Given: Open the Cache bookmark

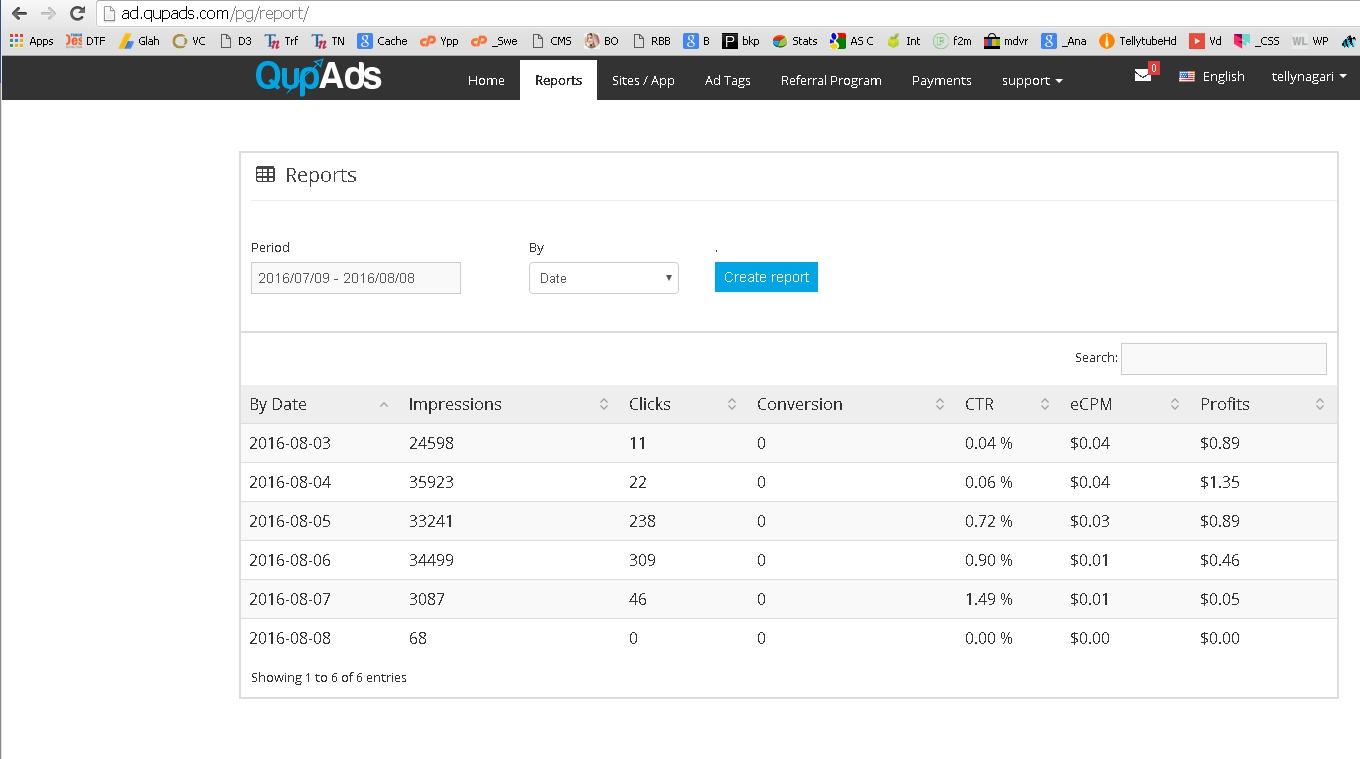Looking at the screenshot, I should point(383,41).
